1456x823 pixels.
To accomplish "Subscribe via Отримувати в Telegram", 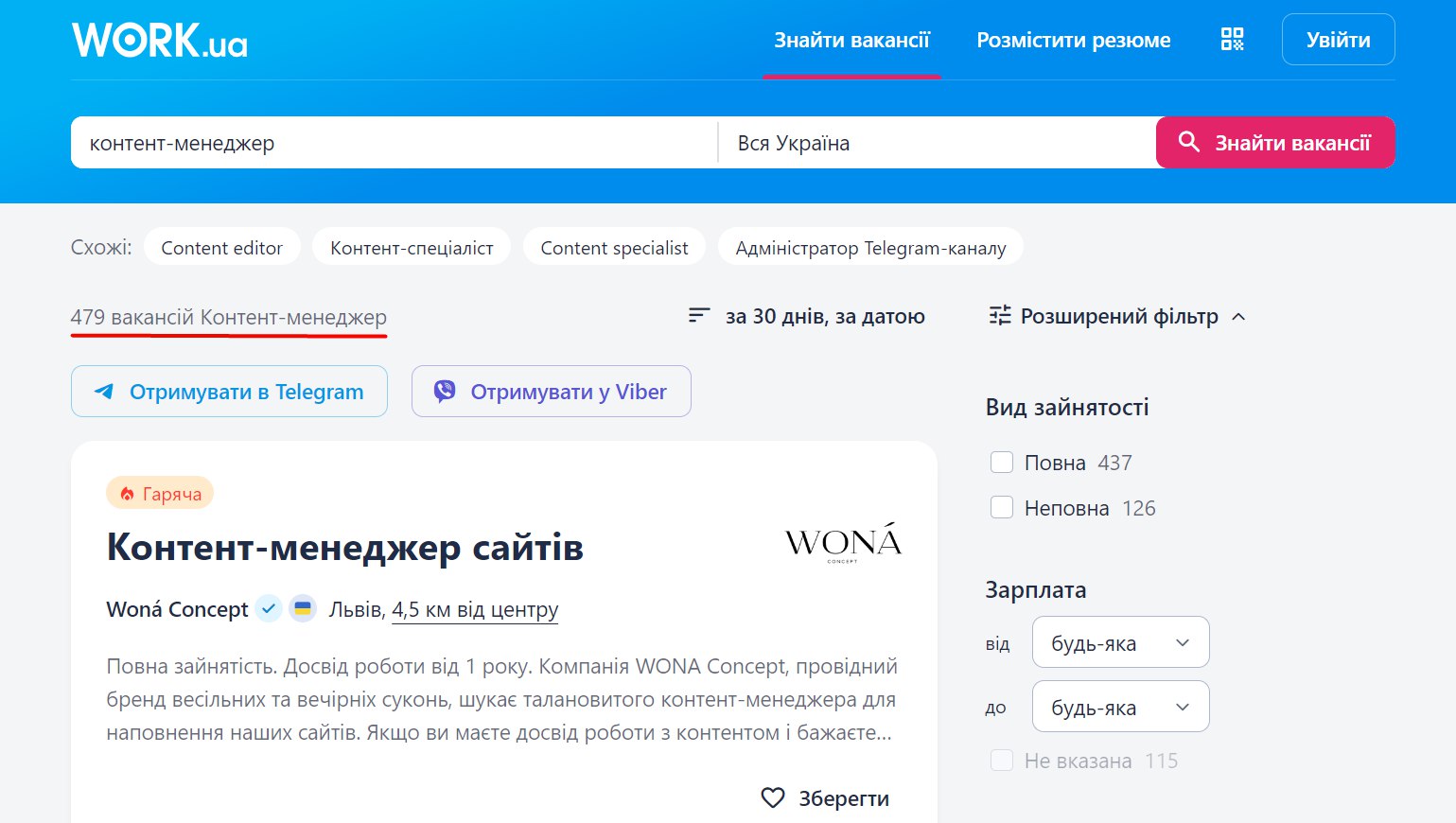I will point(229,392).
